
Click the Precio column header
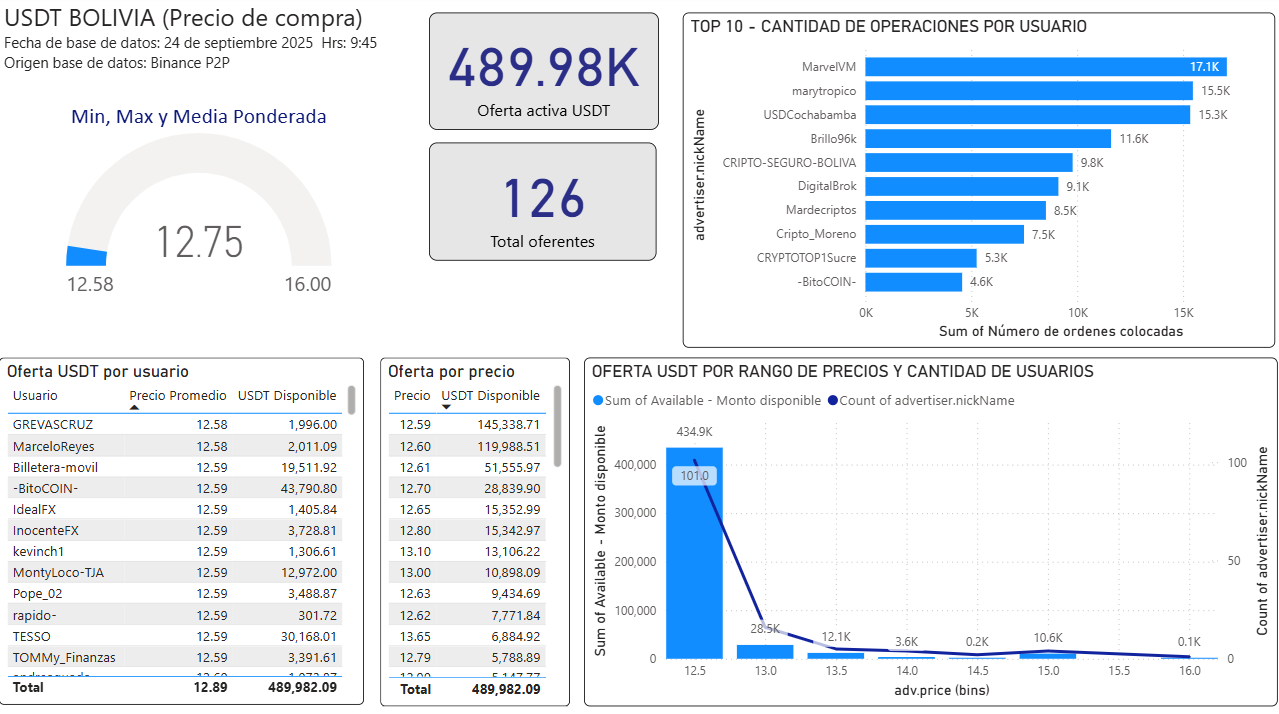click(412, 395)
